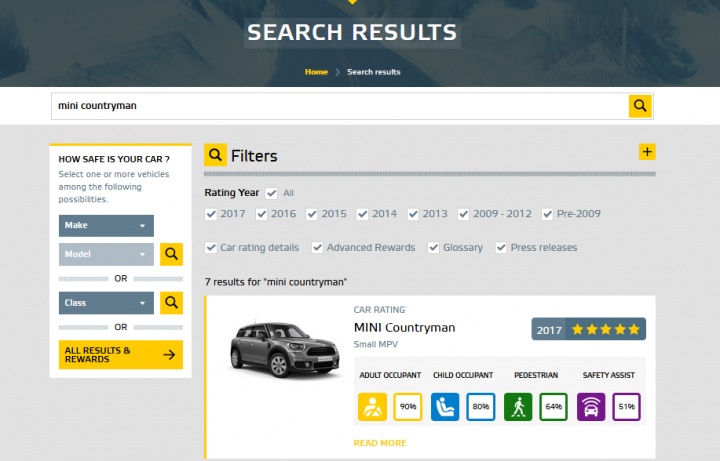720x461 pixels.
Task: Uncheck the 2014 rating year
Action: [362, 214]
